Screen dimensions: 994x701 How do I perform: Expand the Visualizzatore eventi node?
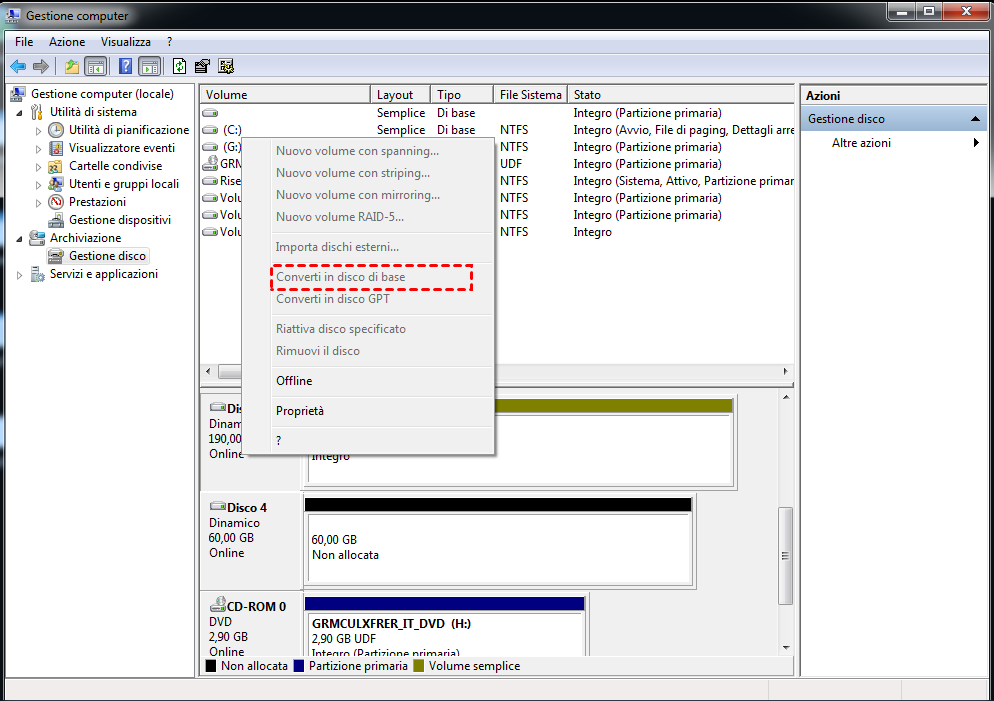[x=38, y=149]
